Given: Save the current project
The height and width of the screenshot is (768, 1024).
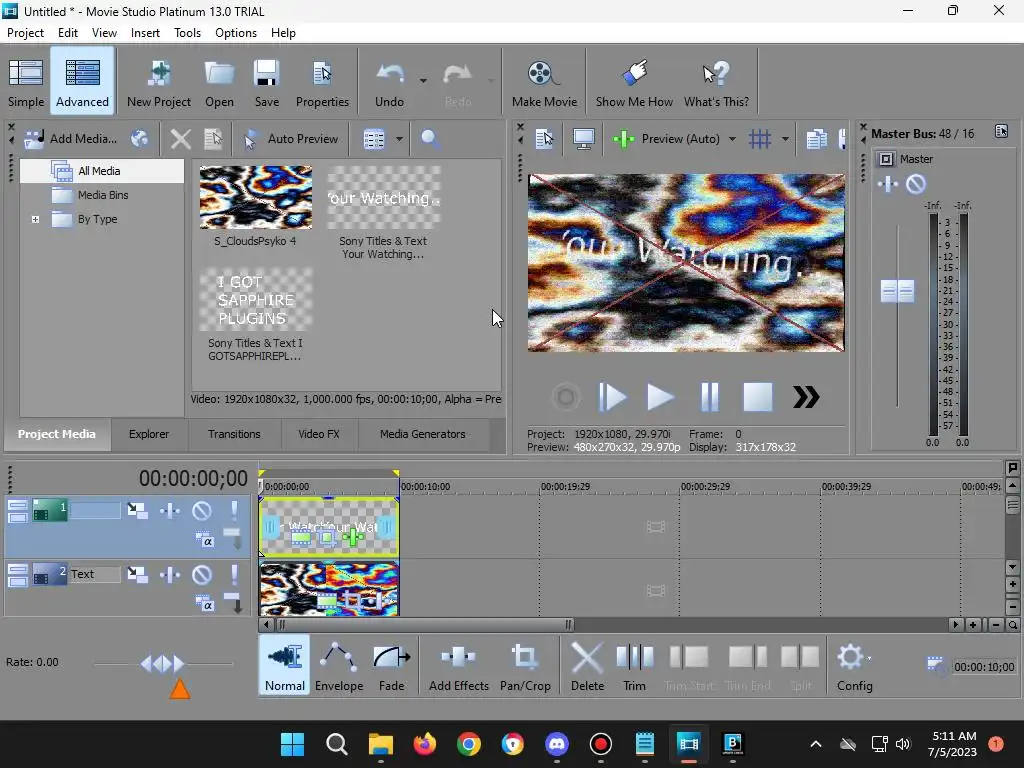Looking at the screenshot, I should 266,82.
